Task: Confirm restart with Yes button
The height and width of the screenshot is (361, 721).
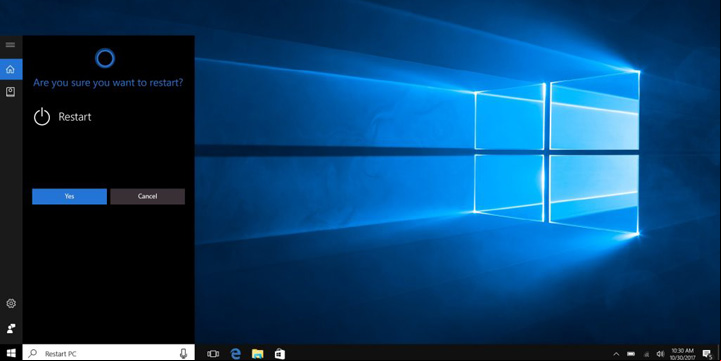Action: pos(69,196)
